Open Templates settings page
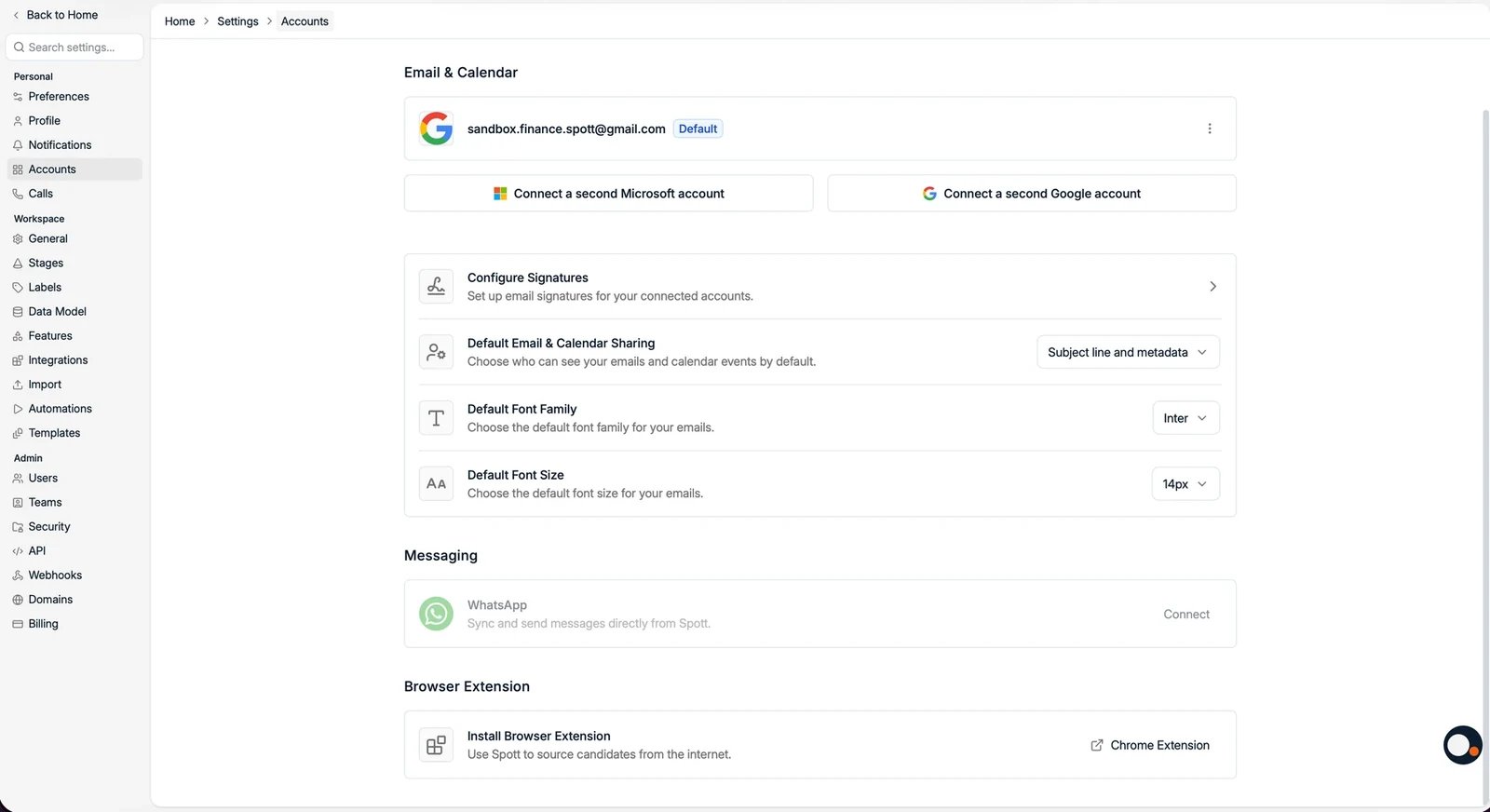The image size is (1490, 812). pyautogui.click(x=74, y=433)
